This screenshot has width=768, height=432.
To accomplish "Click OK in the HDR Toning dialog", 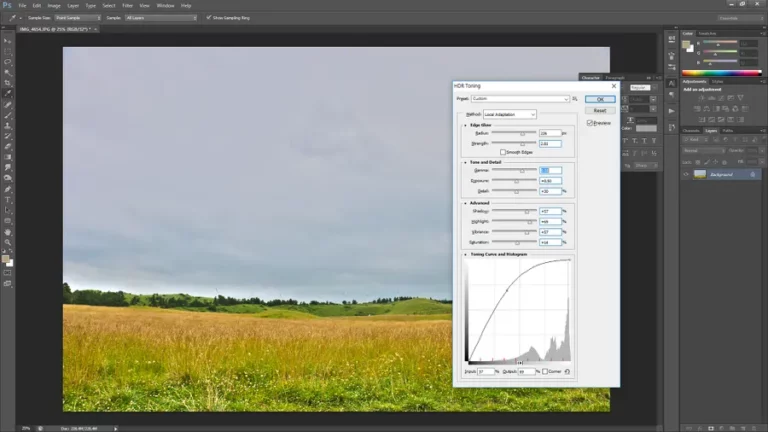I will 600,99.
